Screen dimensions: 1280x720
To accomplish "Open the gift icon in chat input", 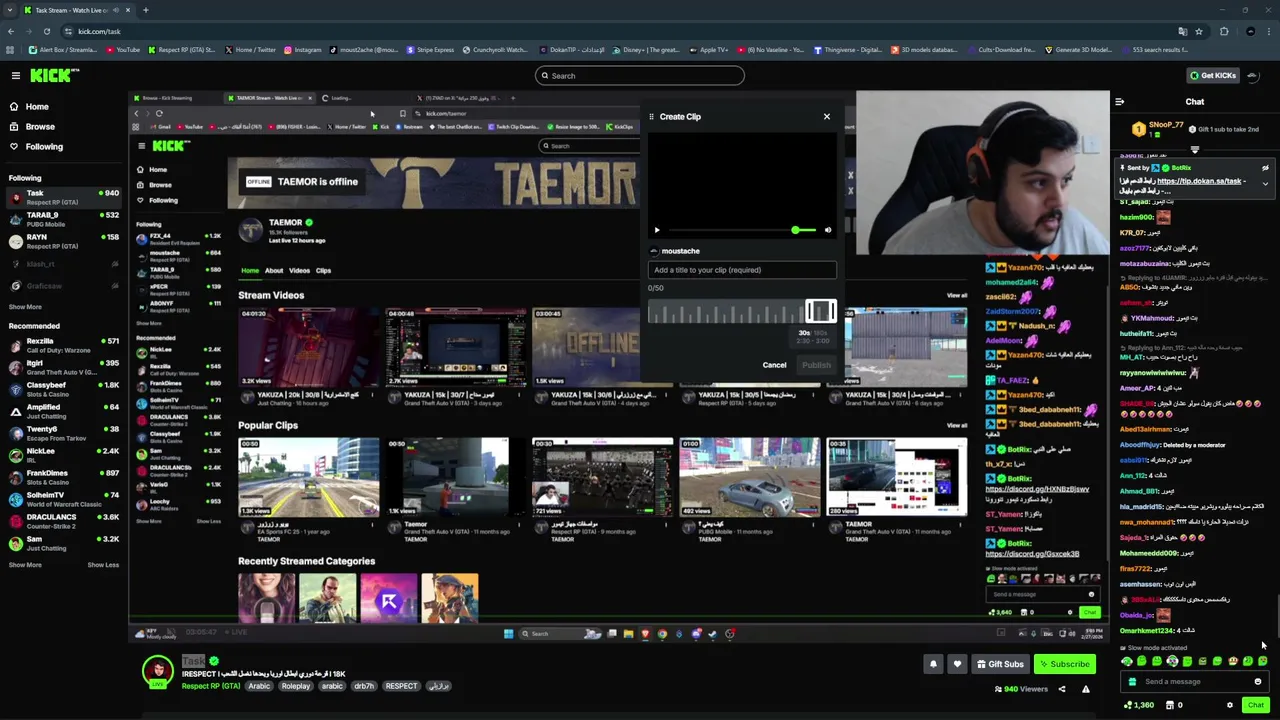I will (x=1132, y=682).
